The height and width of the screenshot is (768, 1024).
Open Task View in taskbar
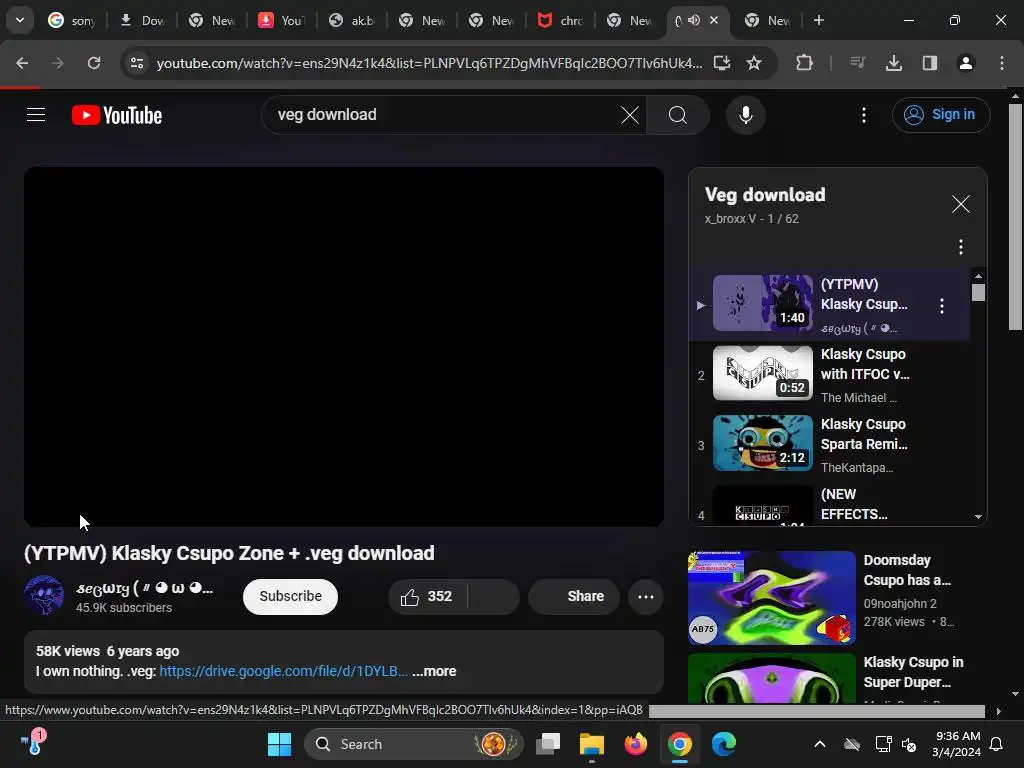[x=548, y=744]
